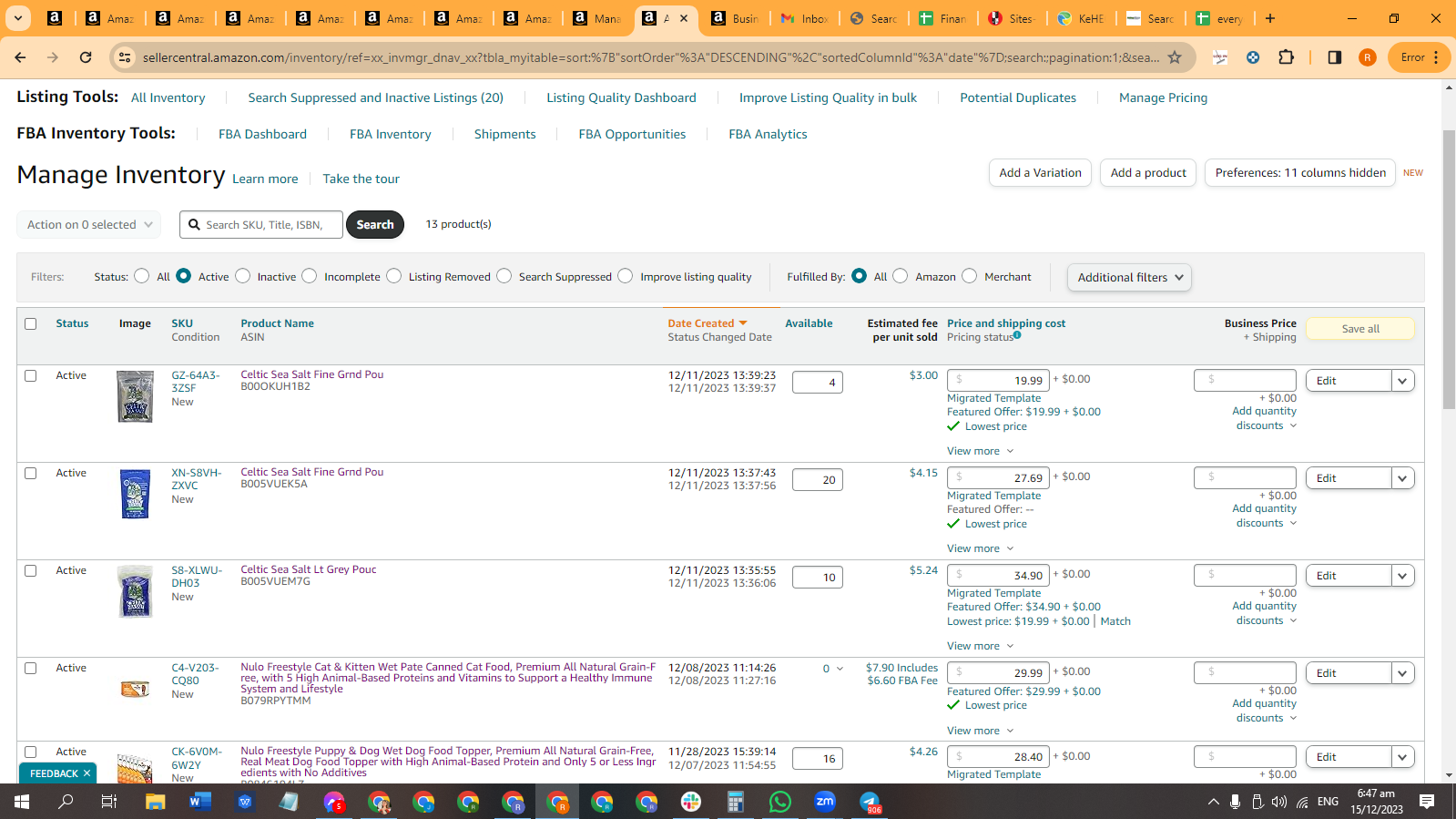
Task: Go to Manage Pricing
Action: pos(1163,97)
